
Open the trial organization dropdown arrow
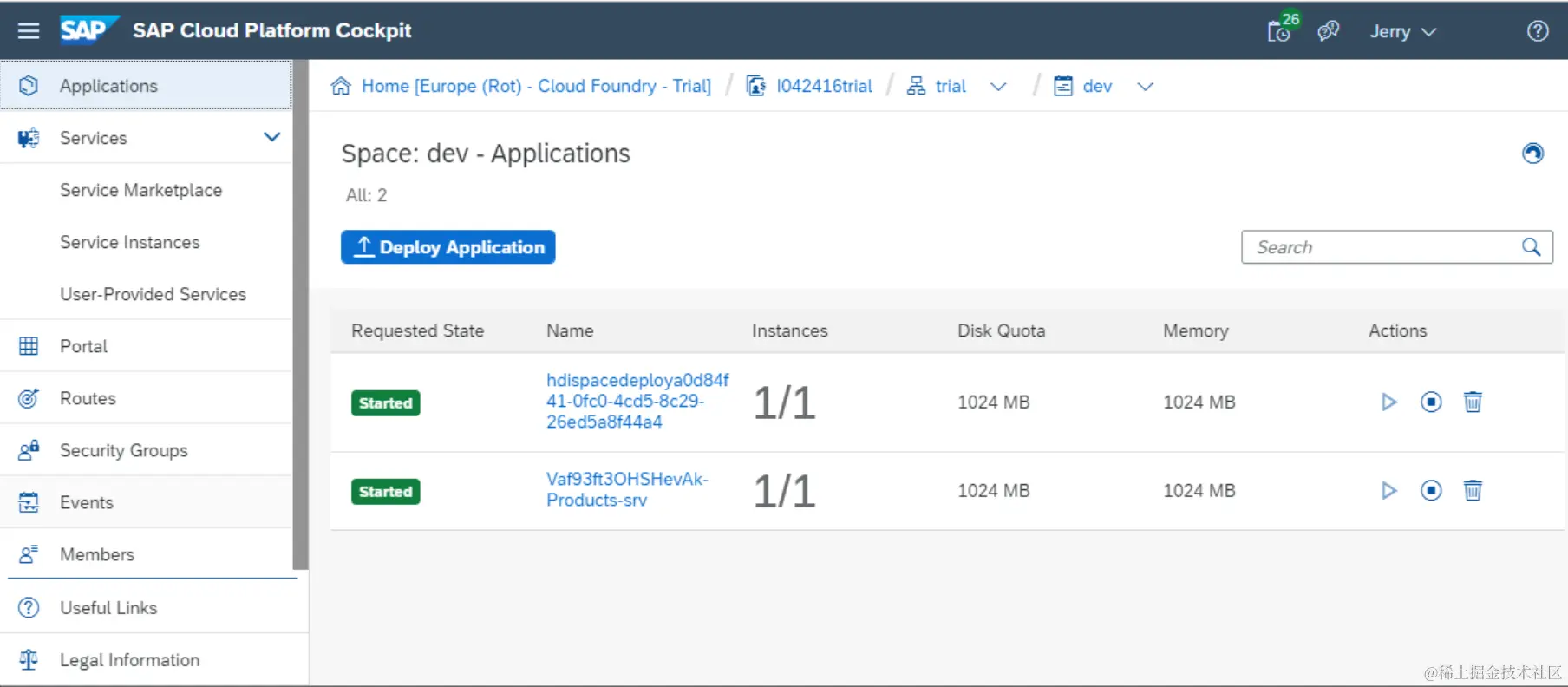998,87
